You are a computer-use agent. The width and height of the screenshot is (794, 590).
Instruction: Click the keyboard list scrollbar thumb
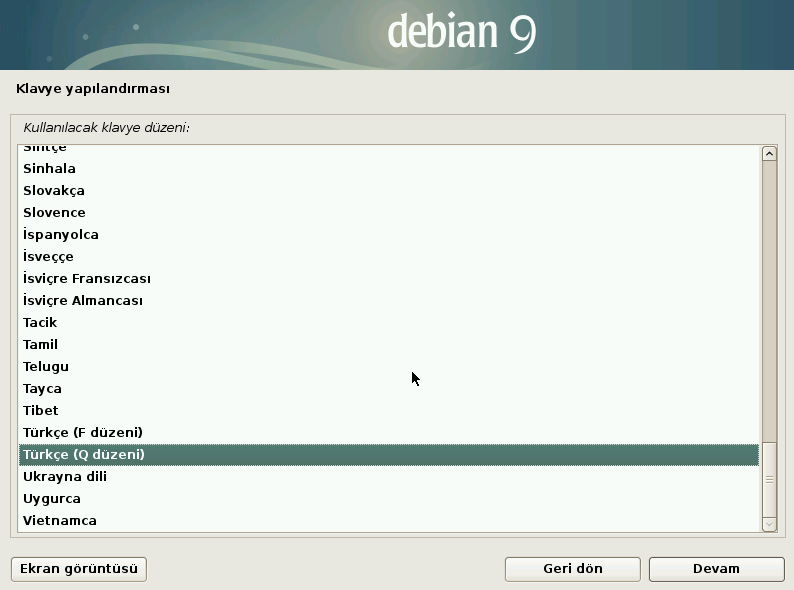769,479
